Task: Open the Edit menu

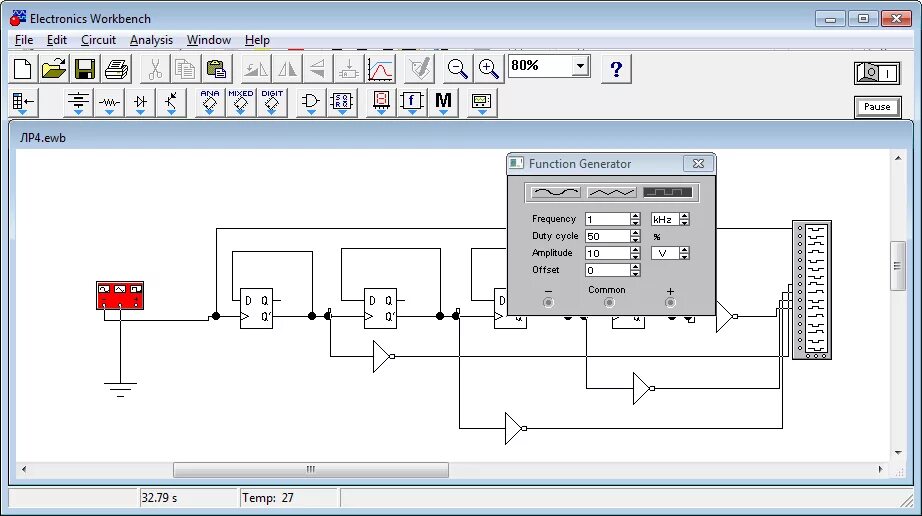Action: 56,40
